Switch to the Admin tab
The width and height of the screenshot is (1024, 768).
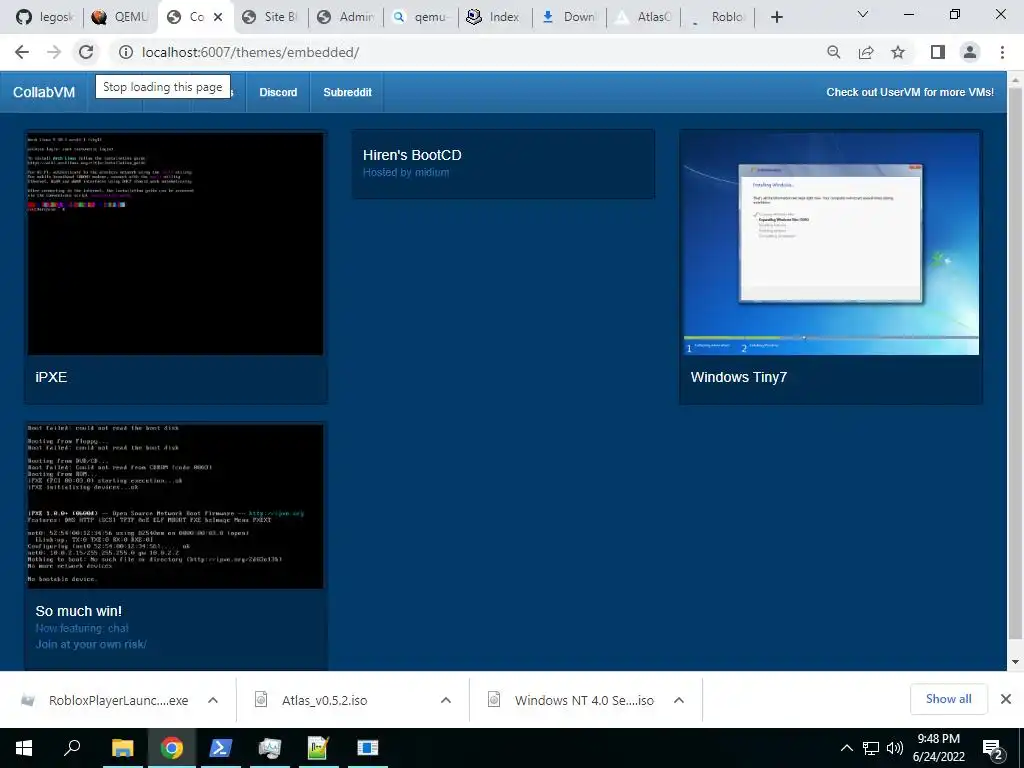(x=346, y=17)
